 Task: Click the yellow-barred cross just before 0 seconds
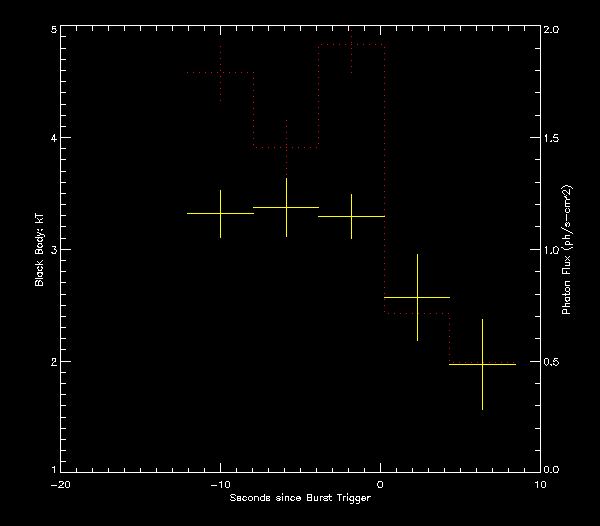[351, 216]
